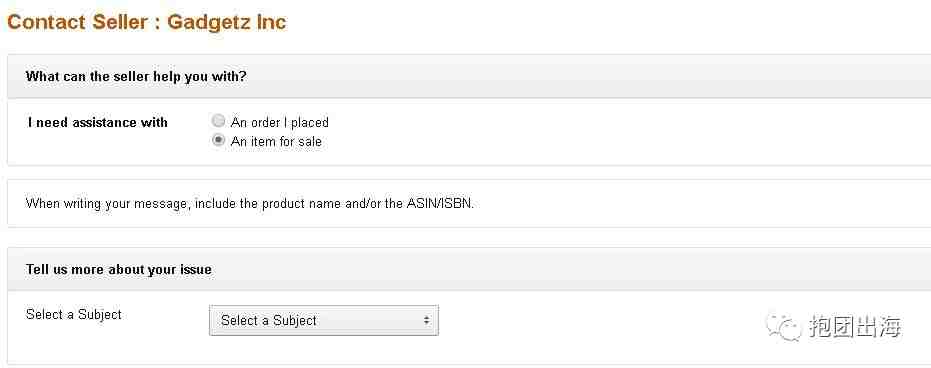This screenshot has width=931, height=368.
Task: Click the up-down arrow in Subject combo box
Action: [426, 321]
